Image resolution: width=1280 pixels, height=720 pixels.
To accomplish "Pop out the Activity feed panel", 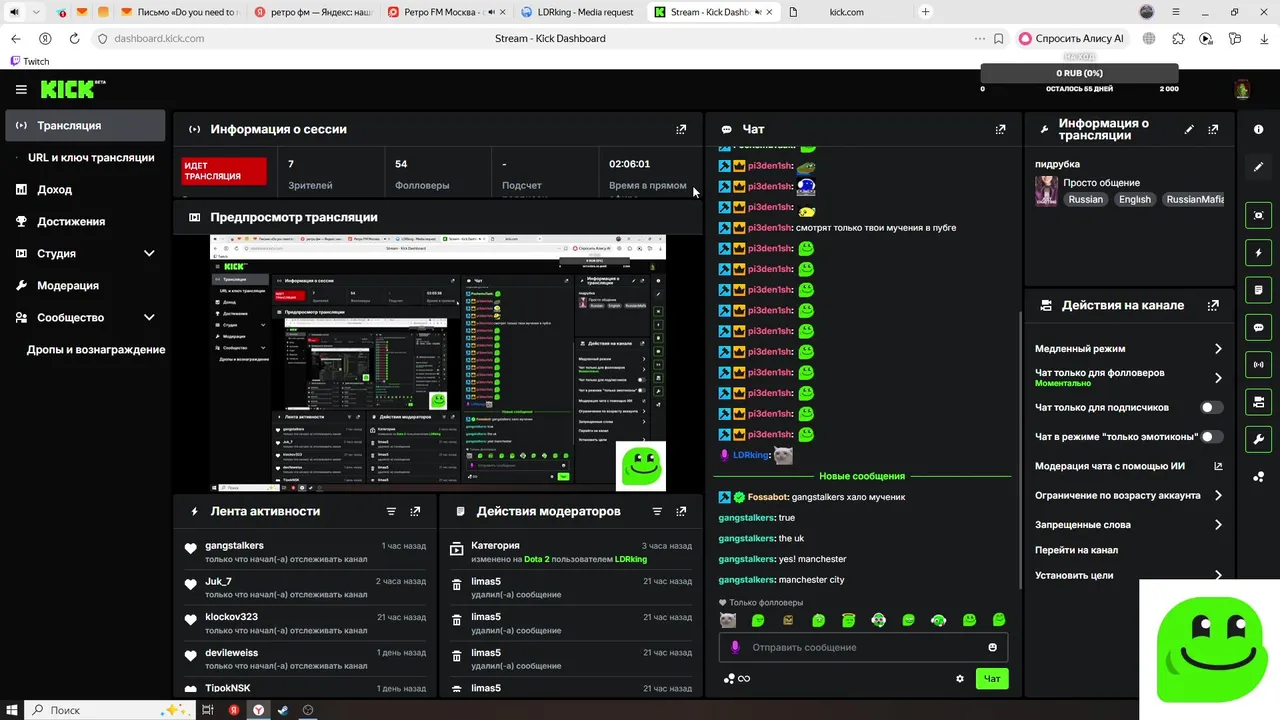I will click(x=415, y=511).
